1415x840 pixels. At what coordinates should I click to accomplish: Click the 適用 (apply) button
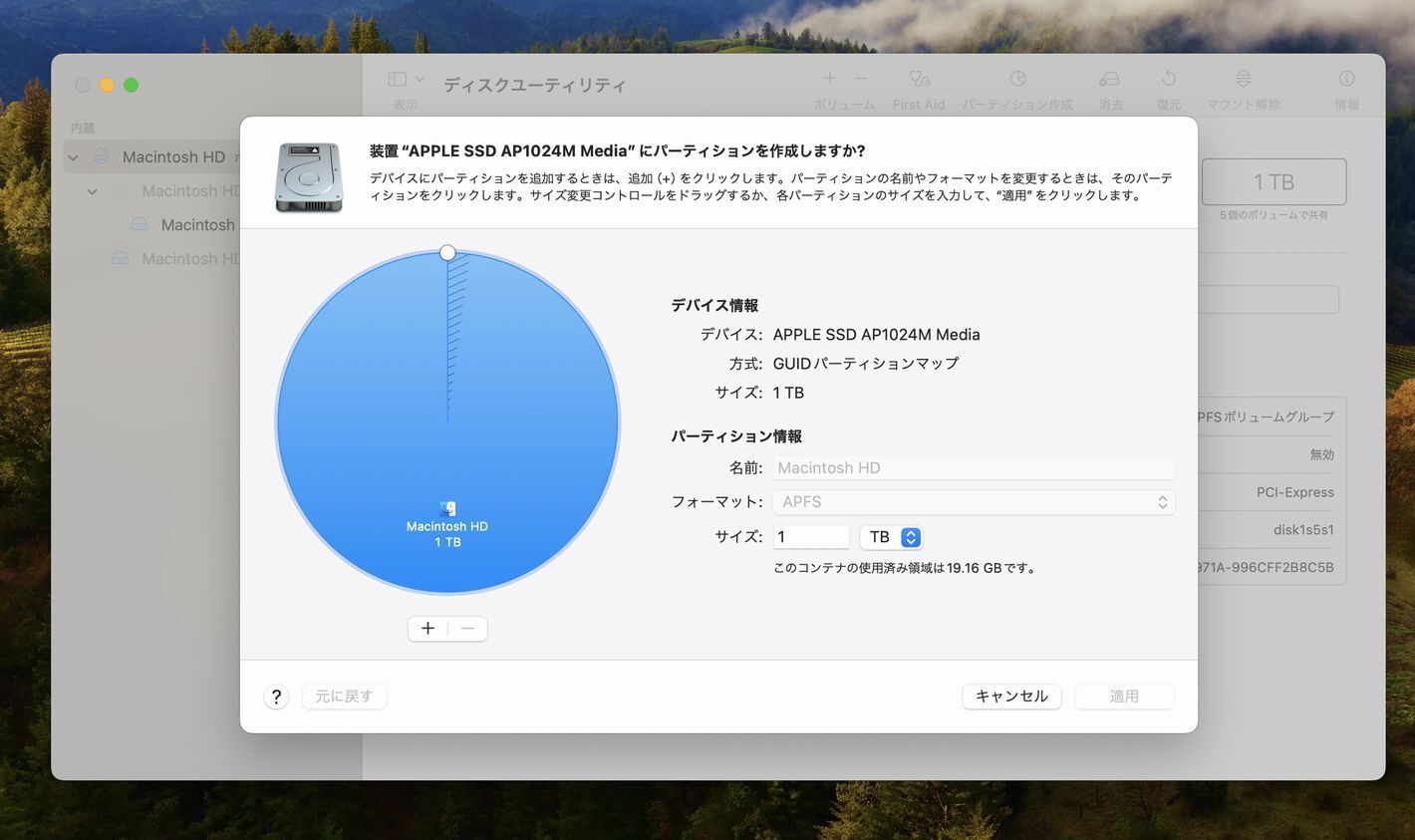1123,697
